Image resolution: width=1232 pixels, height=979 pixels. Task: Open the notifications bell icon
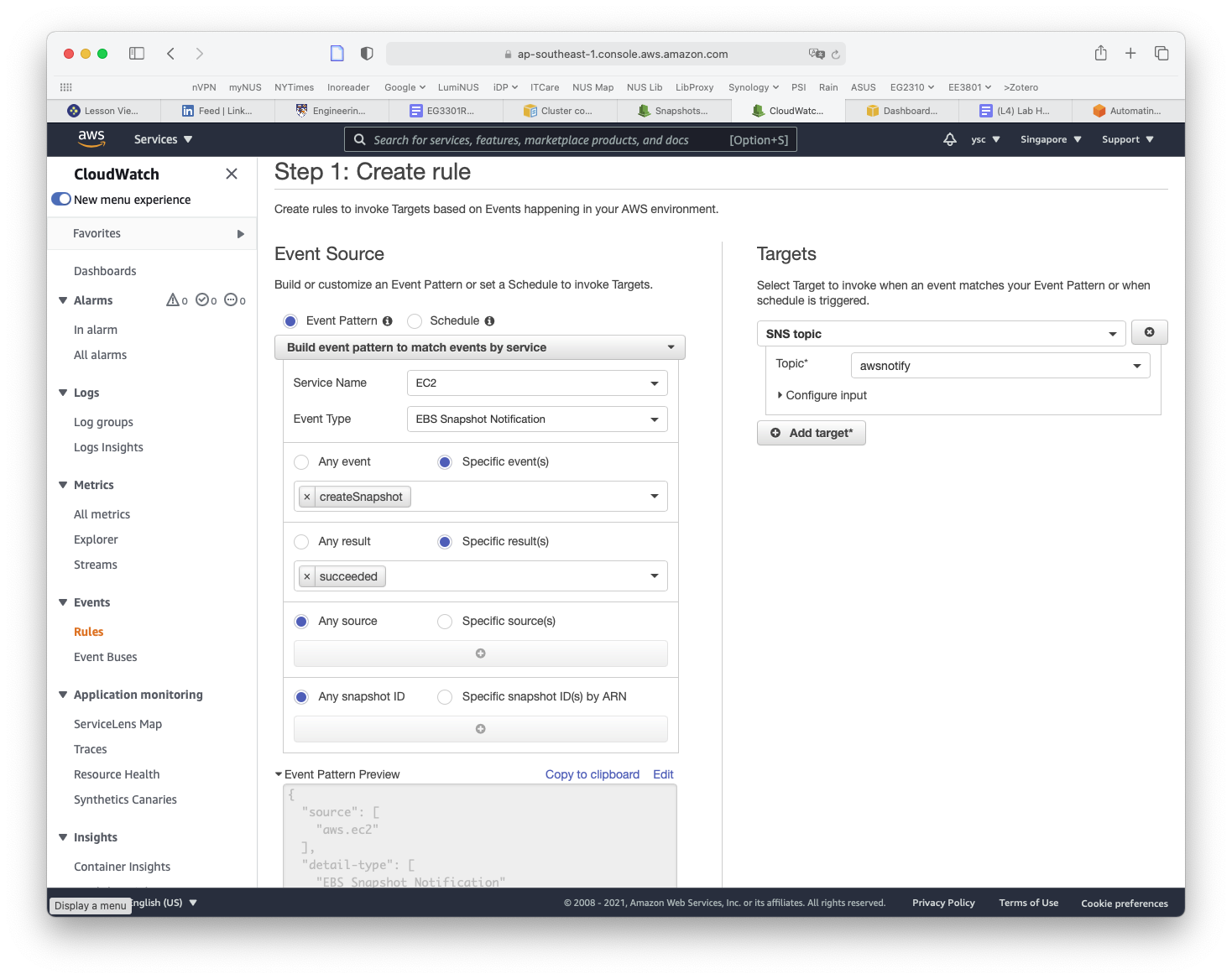[949, 139]
